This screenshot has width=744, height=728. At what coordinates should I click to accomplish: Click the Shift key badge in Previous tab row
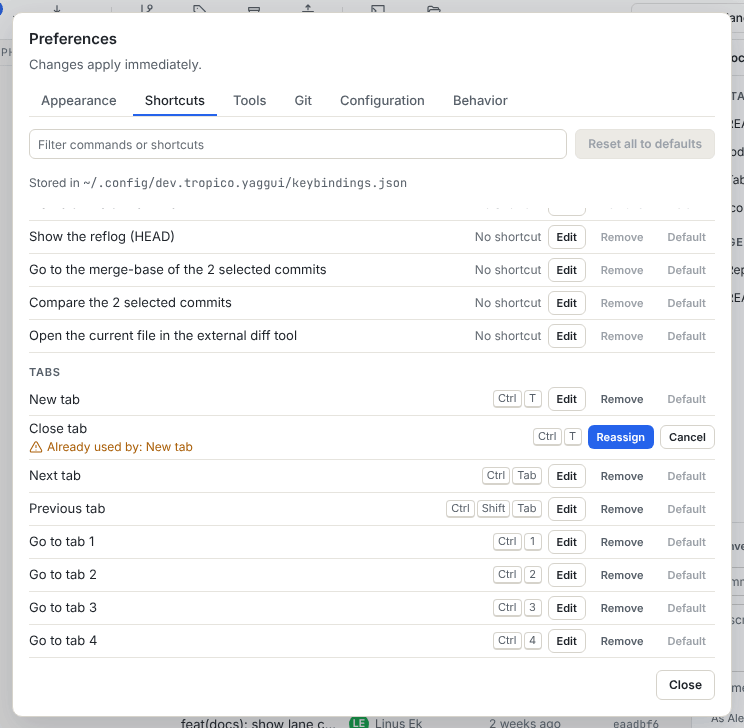[x=493, y=508]
